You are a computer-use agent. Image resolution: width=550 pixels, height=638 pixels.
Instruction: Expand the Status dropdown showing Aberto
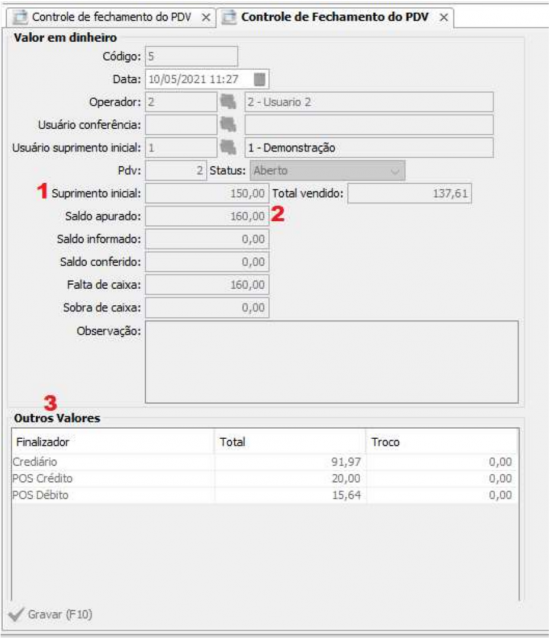pos(327,170)
